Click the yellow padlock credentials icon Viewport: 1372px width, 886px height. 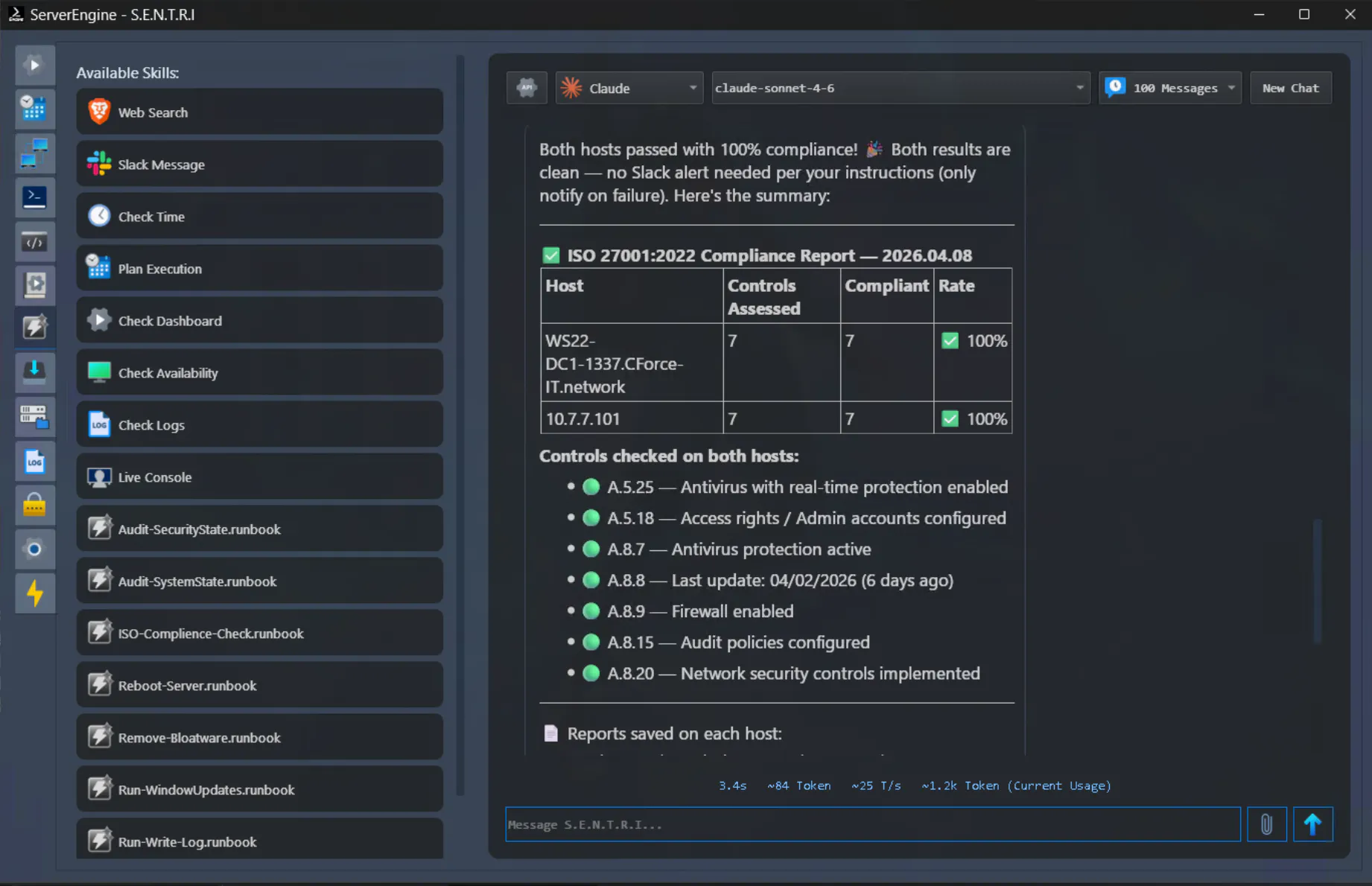click(34, 506)
